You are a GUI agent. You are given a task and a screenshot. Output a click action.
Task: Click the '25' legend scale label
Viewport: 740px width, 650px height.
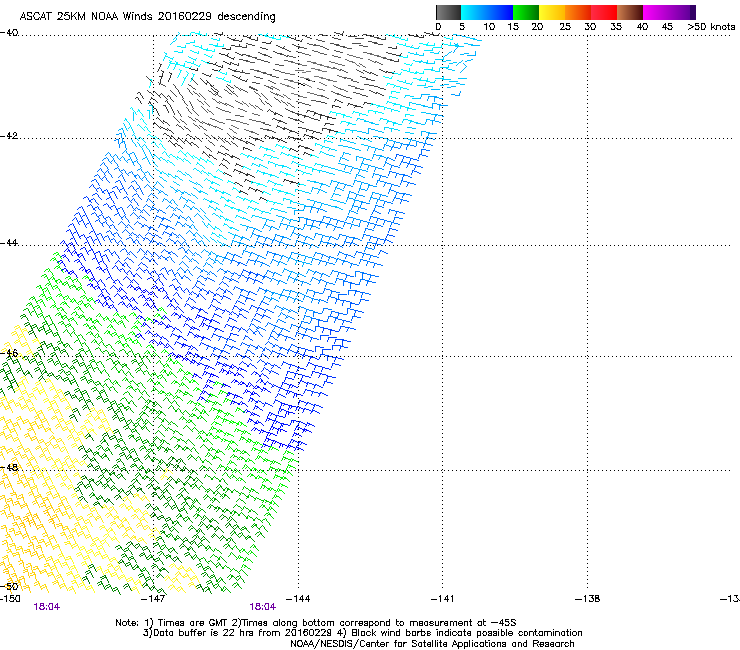pos(565,26)
